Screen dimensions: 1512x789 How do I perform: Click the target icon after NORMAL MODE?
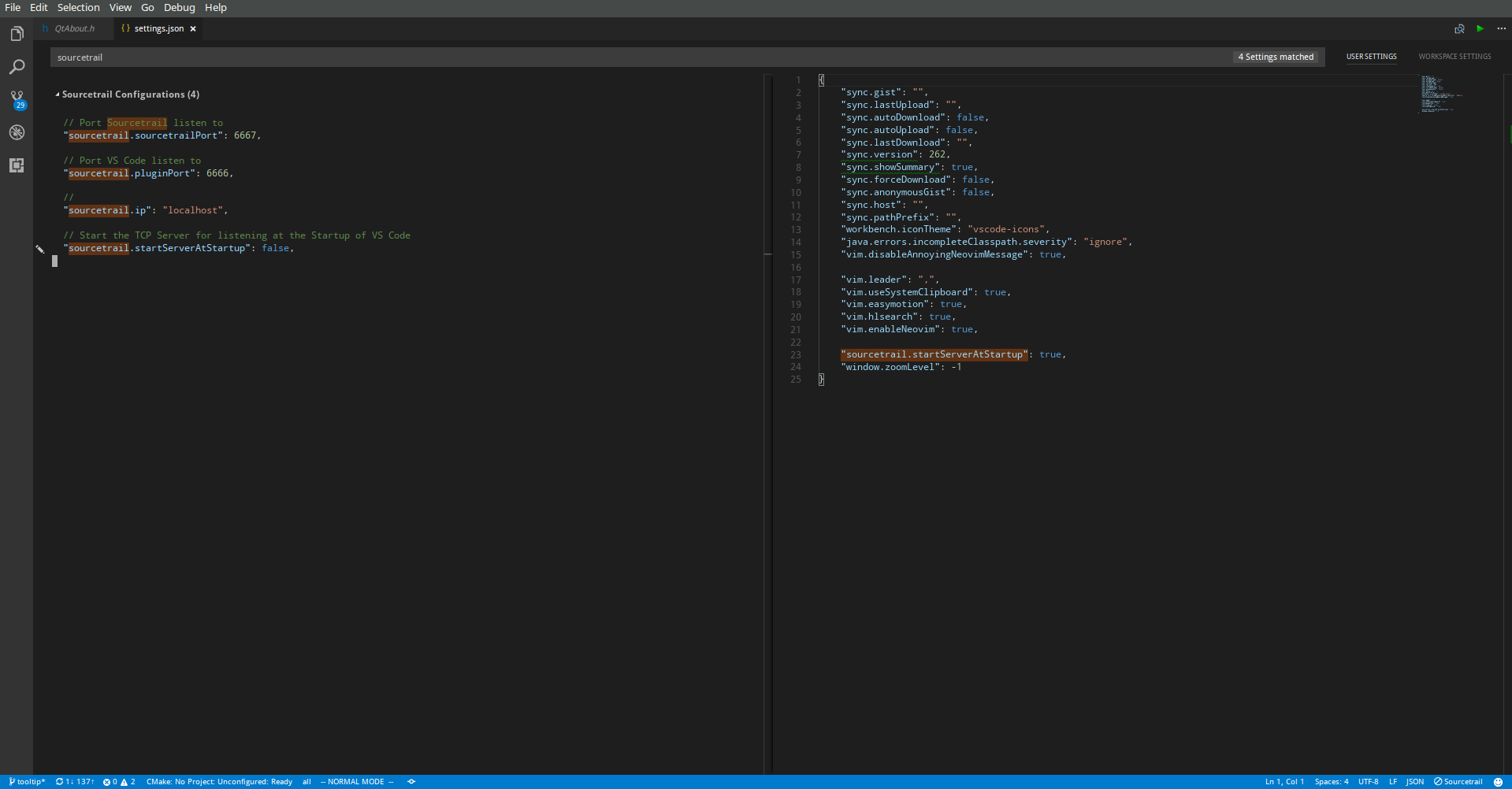tap(411, 782)
